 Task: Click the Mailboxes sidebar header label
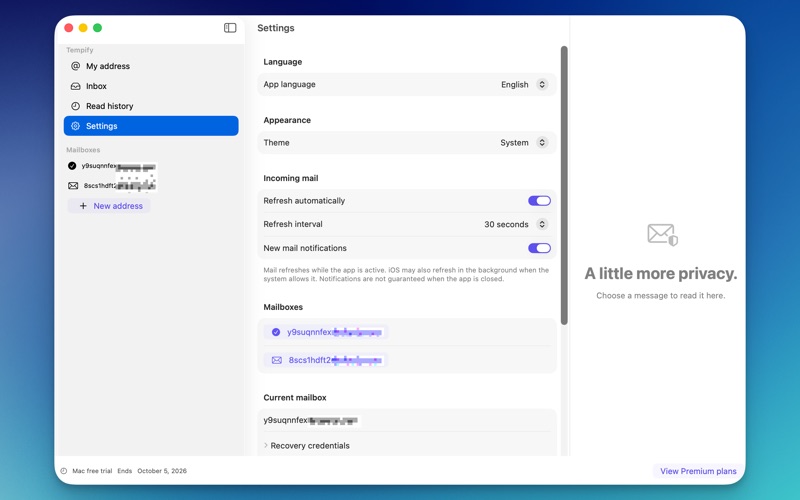83,150
